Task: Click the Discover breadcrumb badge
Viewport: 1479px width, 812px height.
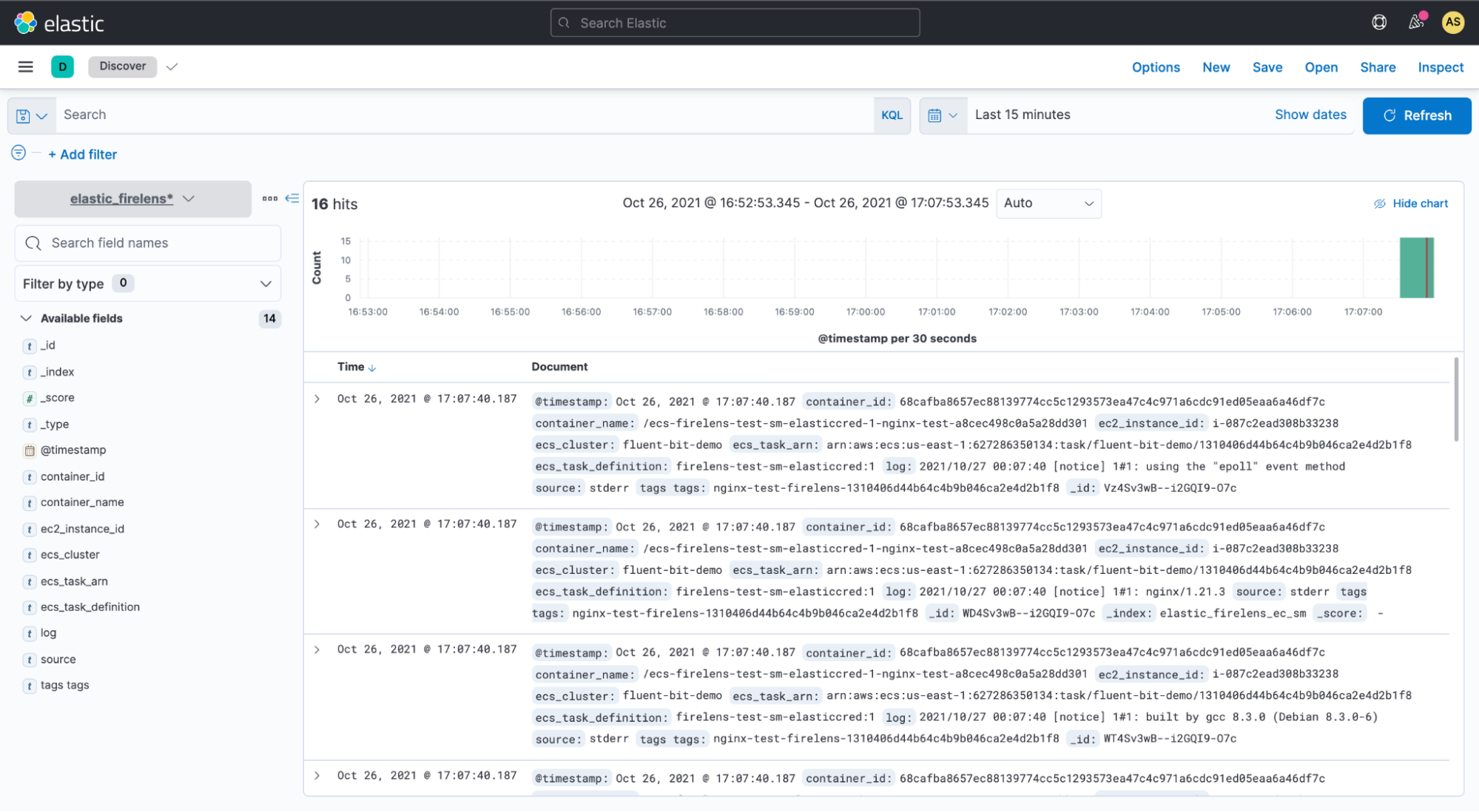Action: pos(122,67)
